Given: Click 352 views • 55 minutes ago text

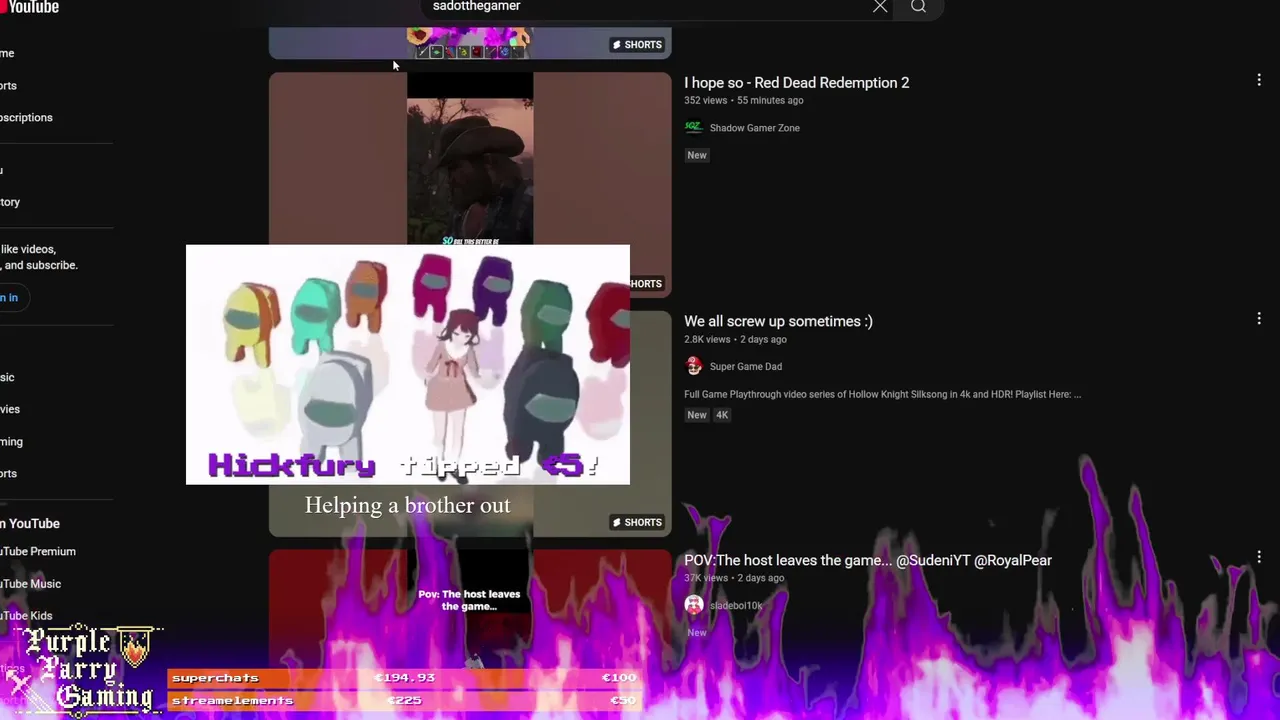Looking at the screenshot, I should click(x=744, y=100).
